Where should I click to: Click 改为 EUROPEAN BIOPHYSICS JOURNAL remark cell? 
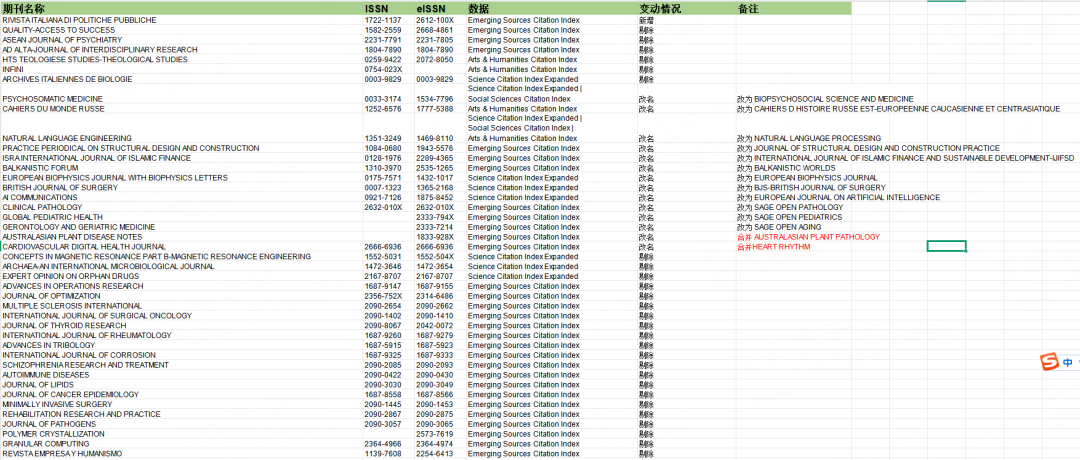807,178
